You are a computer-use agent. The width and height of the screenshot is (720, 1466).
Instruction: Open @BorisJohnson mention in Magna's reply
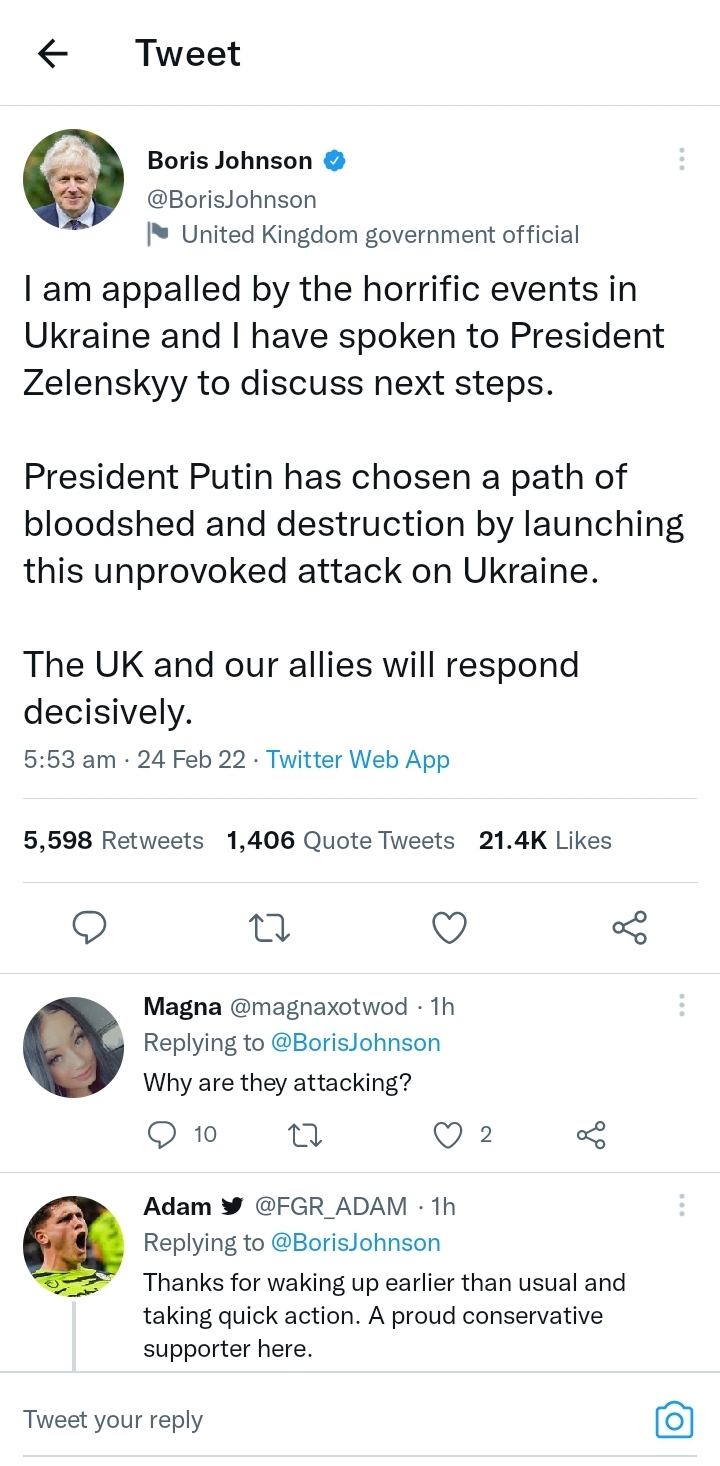(x=355, y=1043)
